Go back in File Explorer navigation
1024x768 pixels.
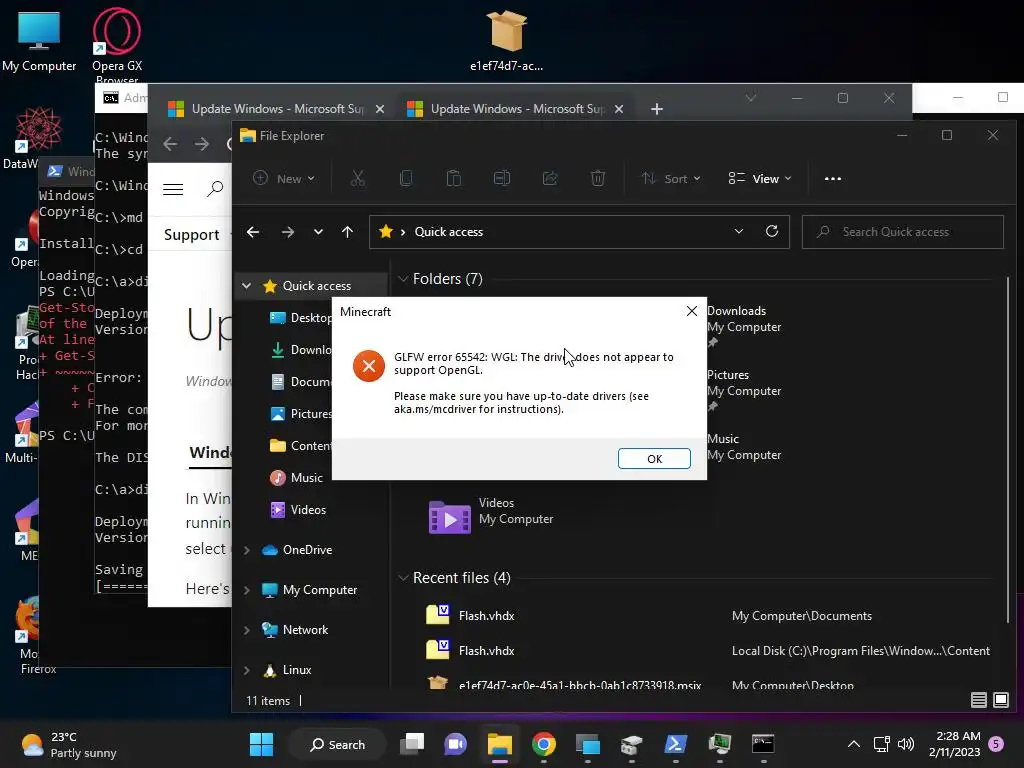pos(253,232)
